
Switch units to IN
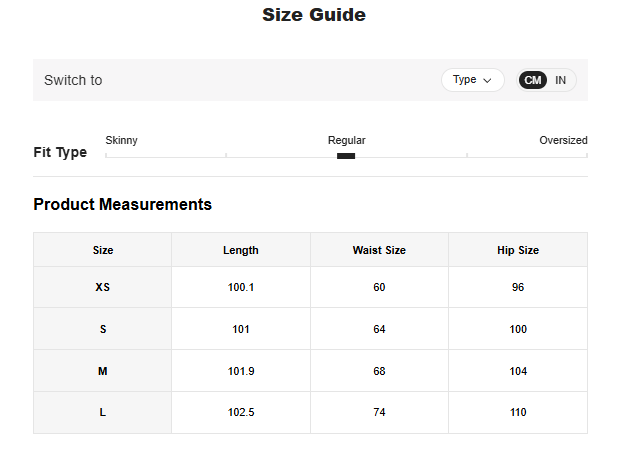tap(561, 80)
